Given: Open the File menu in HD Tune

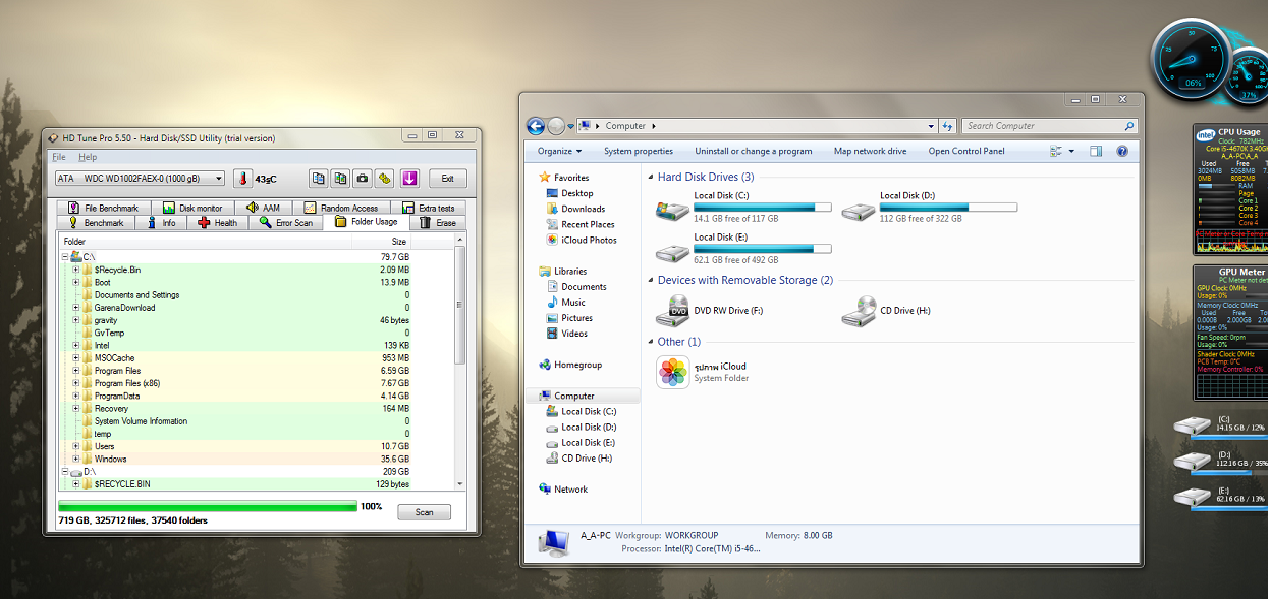Looking at the screenshot, I should (x=59, y=157).
